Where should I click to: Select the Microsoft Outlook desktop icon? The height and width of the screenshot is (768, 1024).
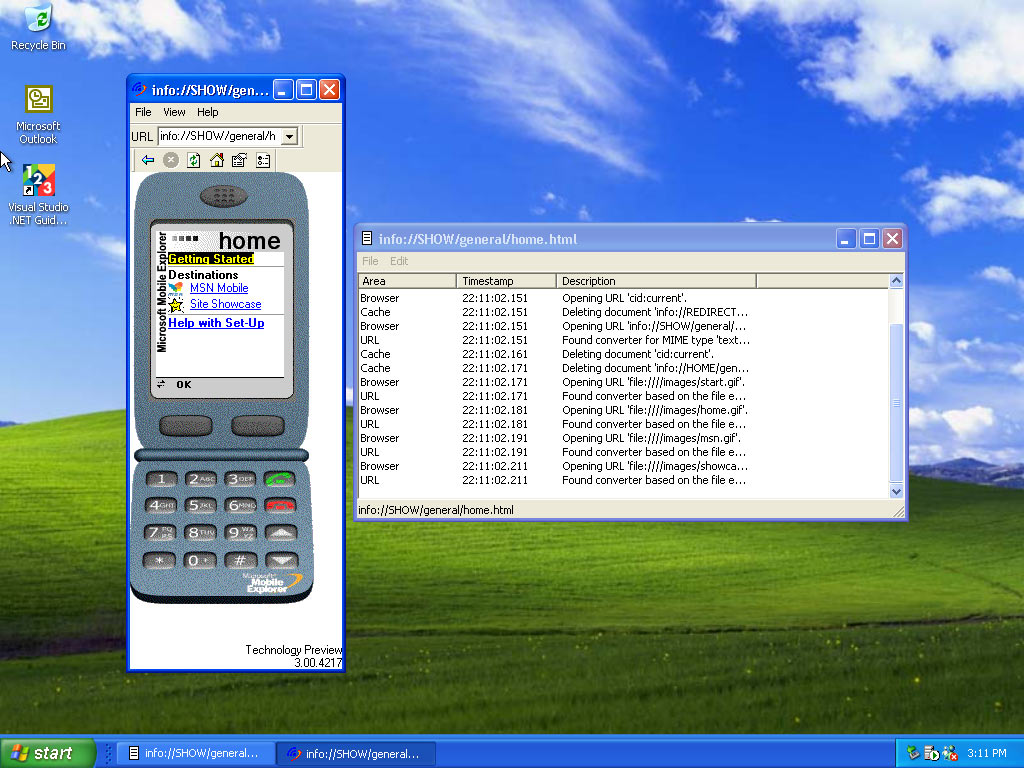tap(38, 115)
